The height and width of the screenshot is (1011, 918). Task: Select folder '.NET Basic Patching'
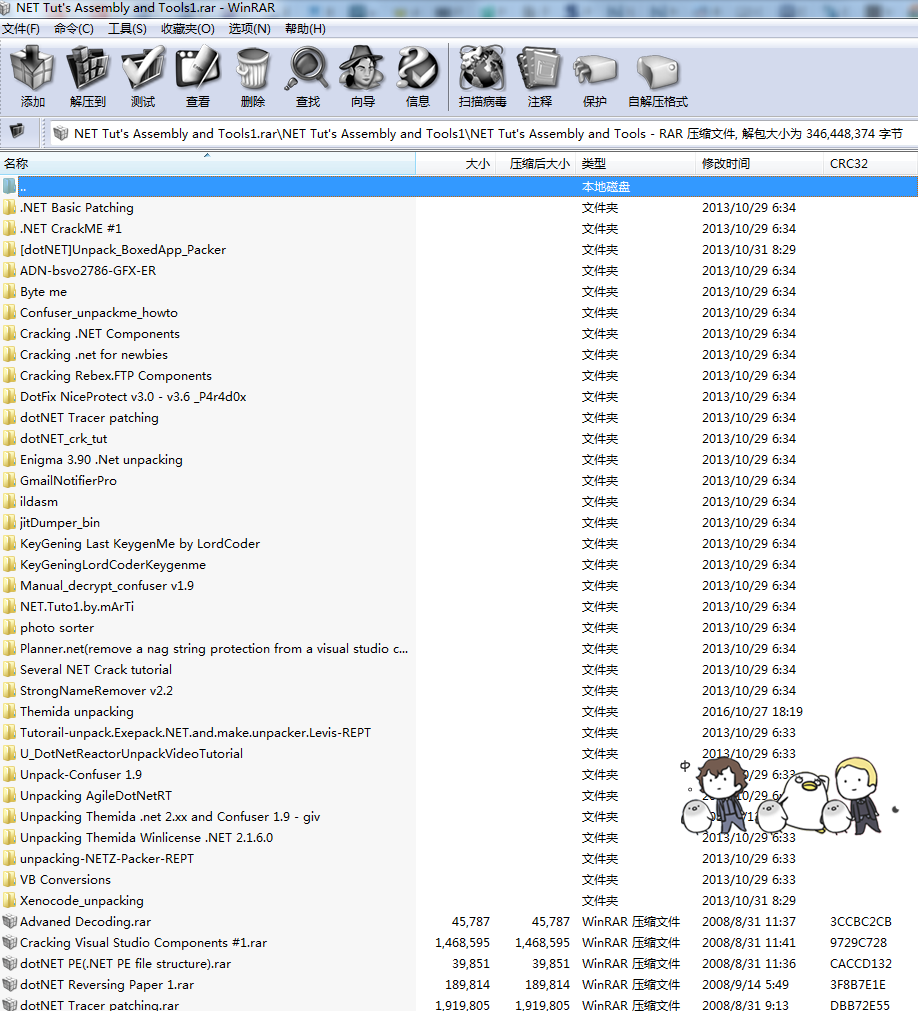tap(77, 208)
